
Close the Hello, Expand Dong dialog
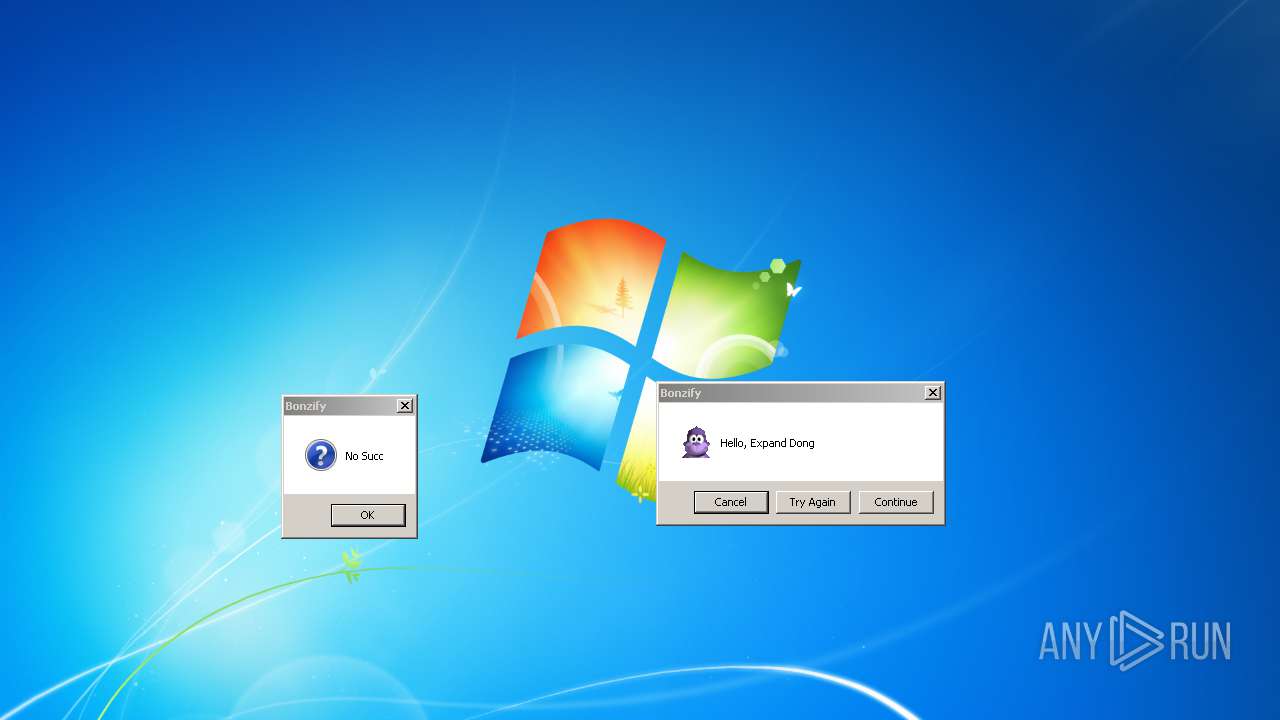pyautogui.click(x=932, y=393)
